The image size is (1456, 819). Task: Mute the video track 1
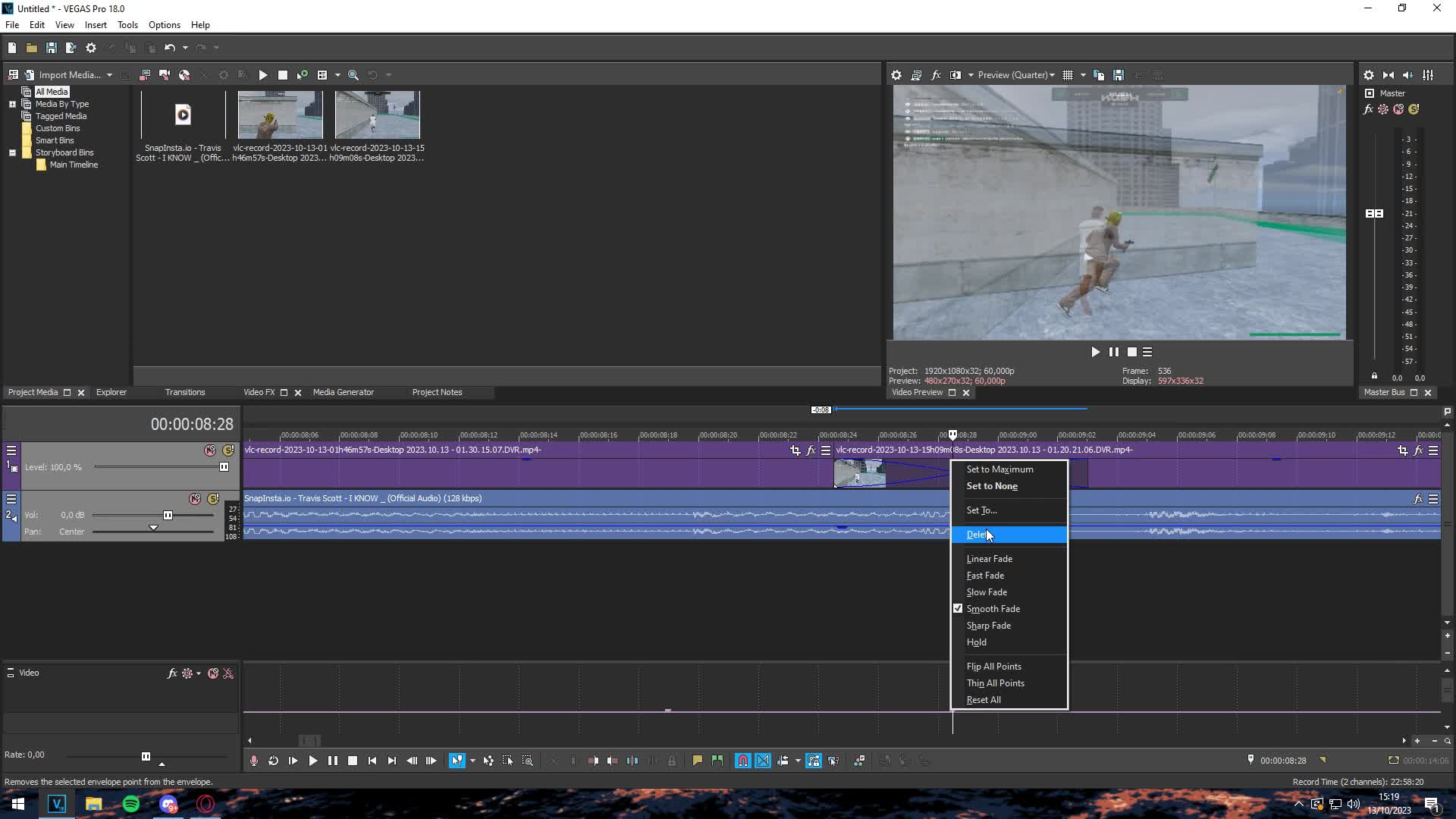pos(210,450)
